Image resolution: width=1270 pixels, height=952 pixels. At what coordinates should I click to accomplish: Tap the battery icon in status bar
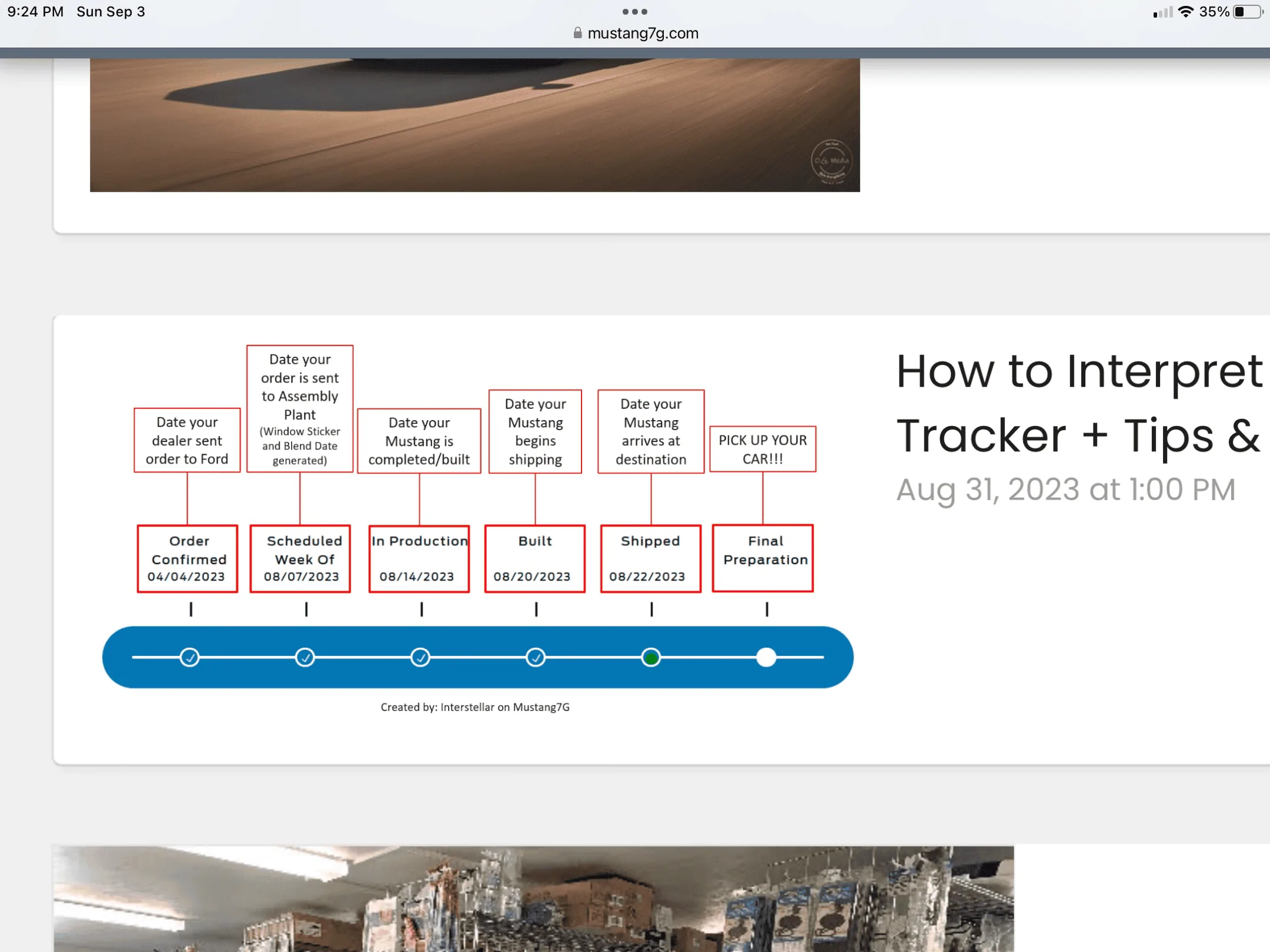point(1248,12)
